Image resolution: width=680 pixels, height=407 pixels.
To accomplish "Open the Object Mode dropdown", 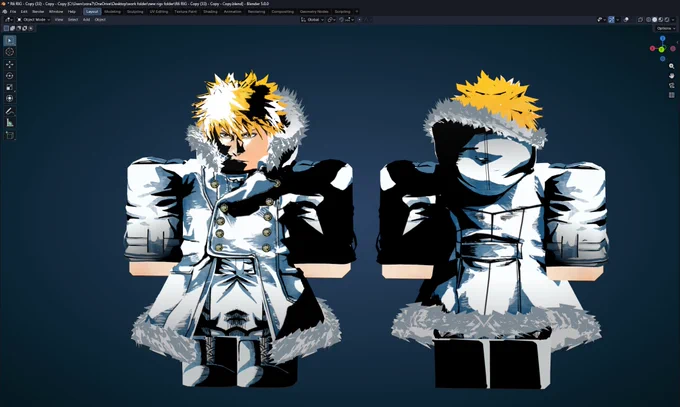I will (x=33, y=20).
